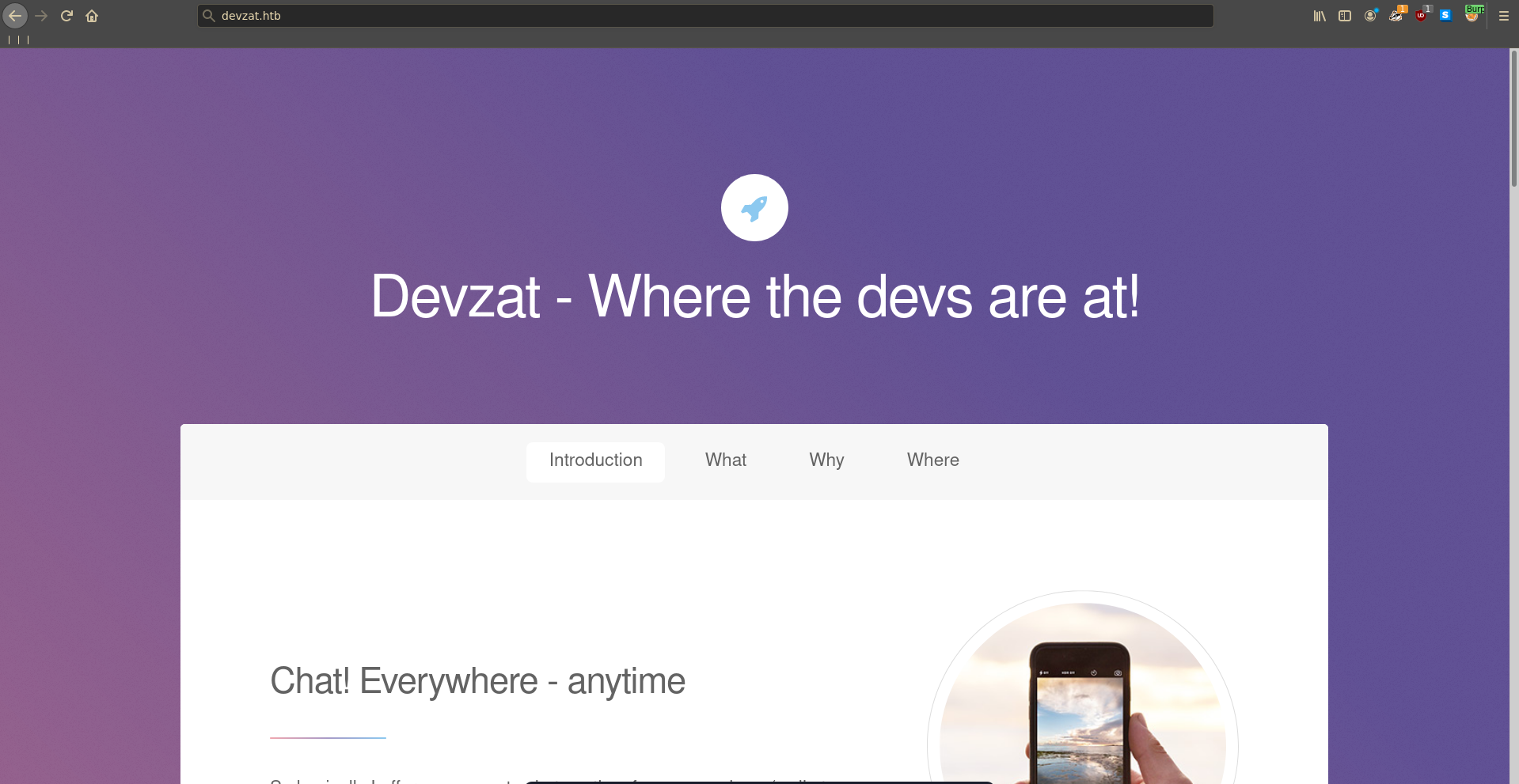Click the phone photo thumbnail
The width and height of the screenshot is (1519, 784).
[1083, 694]
